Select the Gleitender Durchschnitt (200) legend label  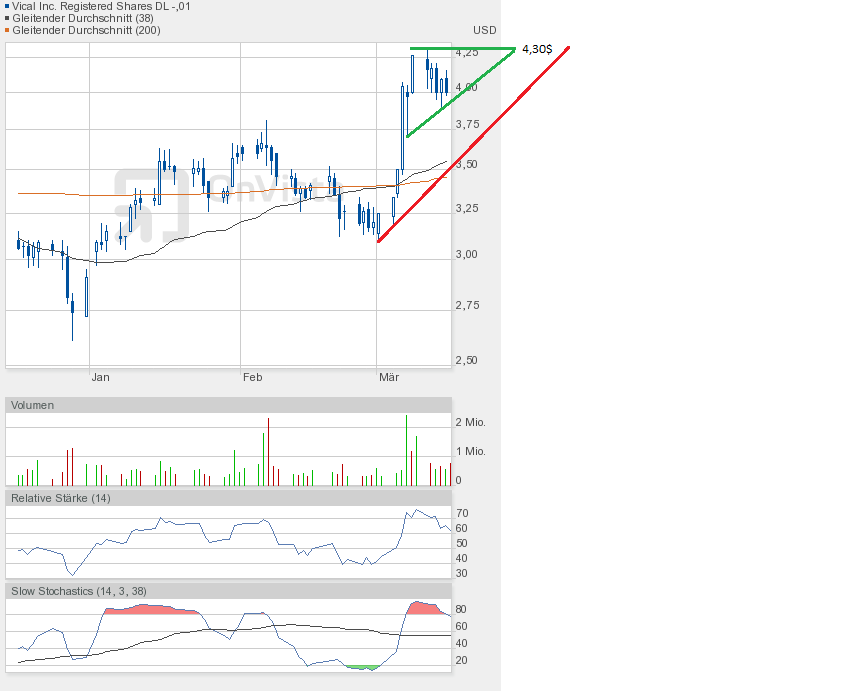86,30
